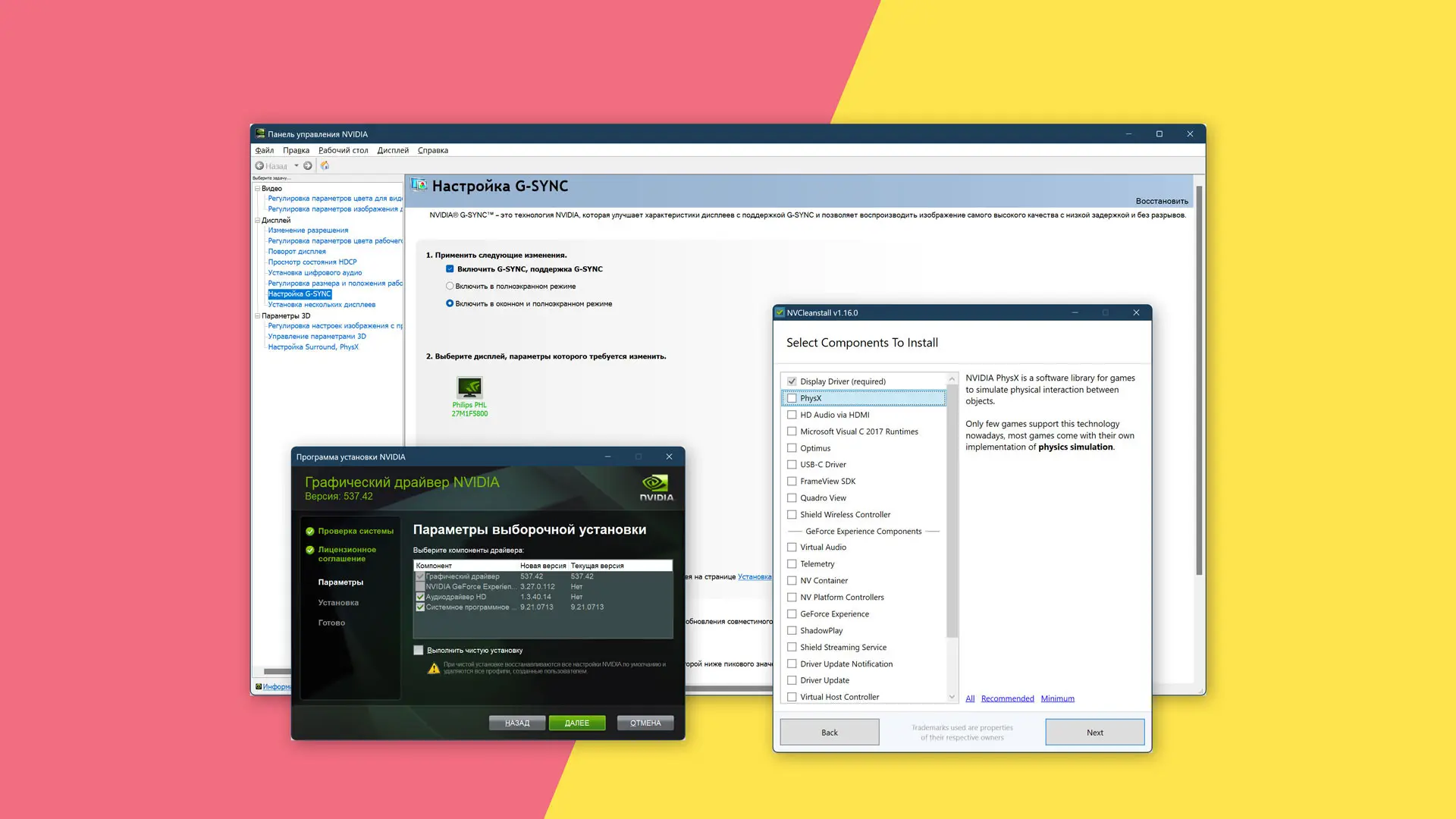Image resolution: width=1456 pixels, height=819 pixels.
Task: Open the Рабочий стол menu
Action: pos(343,150)
